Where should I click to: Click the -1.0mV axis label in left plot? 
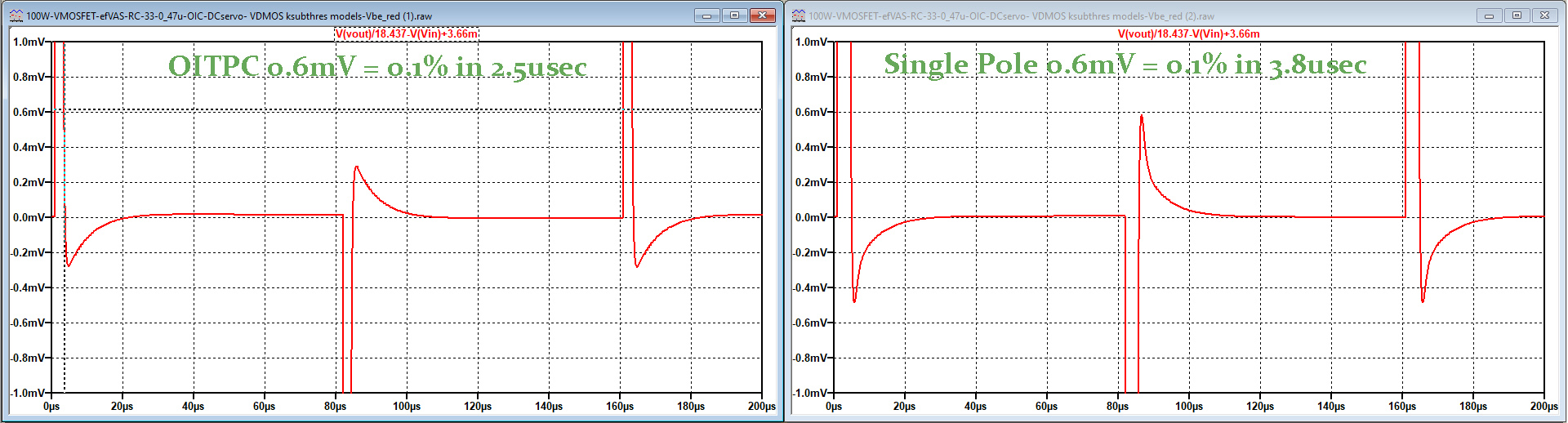(x=28, y=393)
